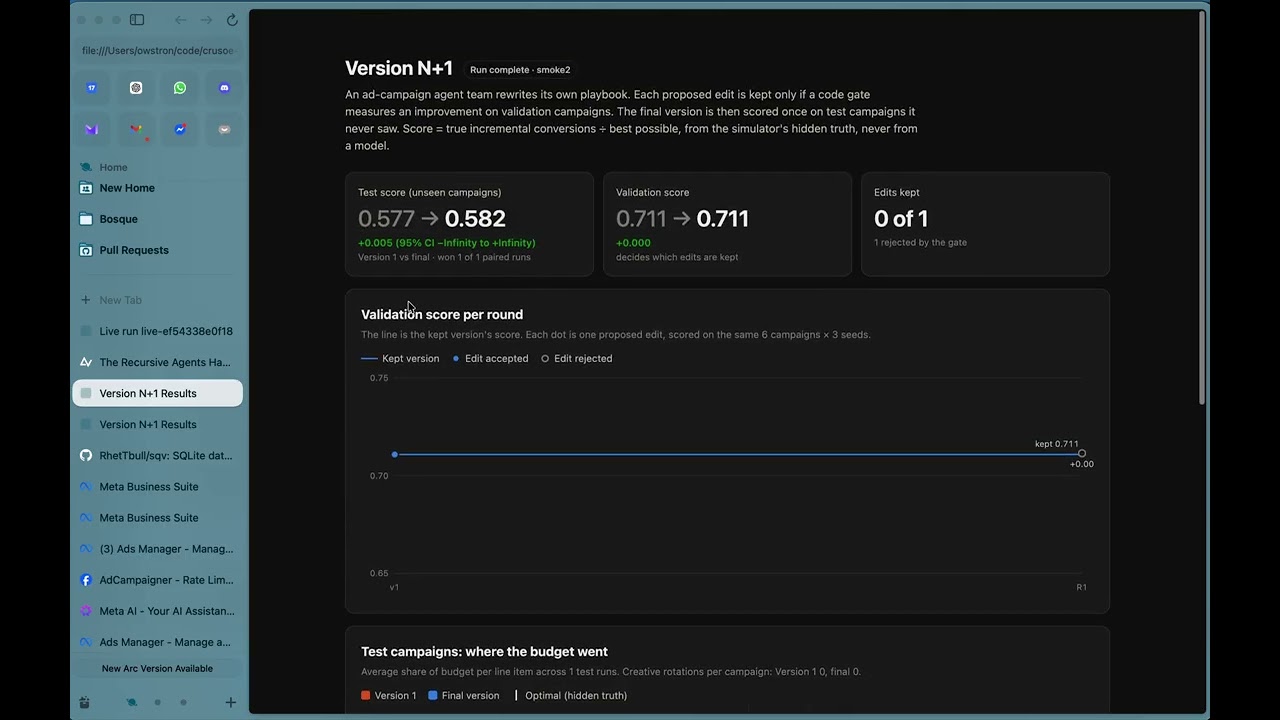Switch to the Live run live-ef54338e0f18 tab

tap(157, 331)
